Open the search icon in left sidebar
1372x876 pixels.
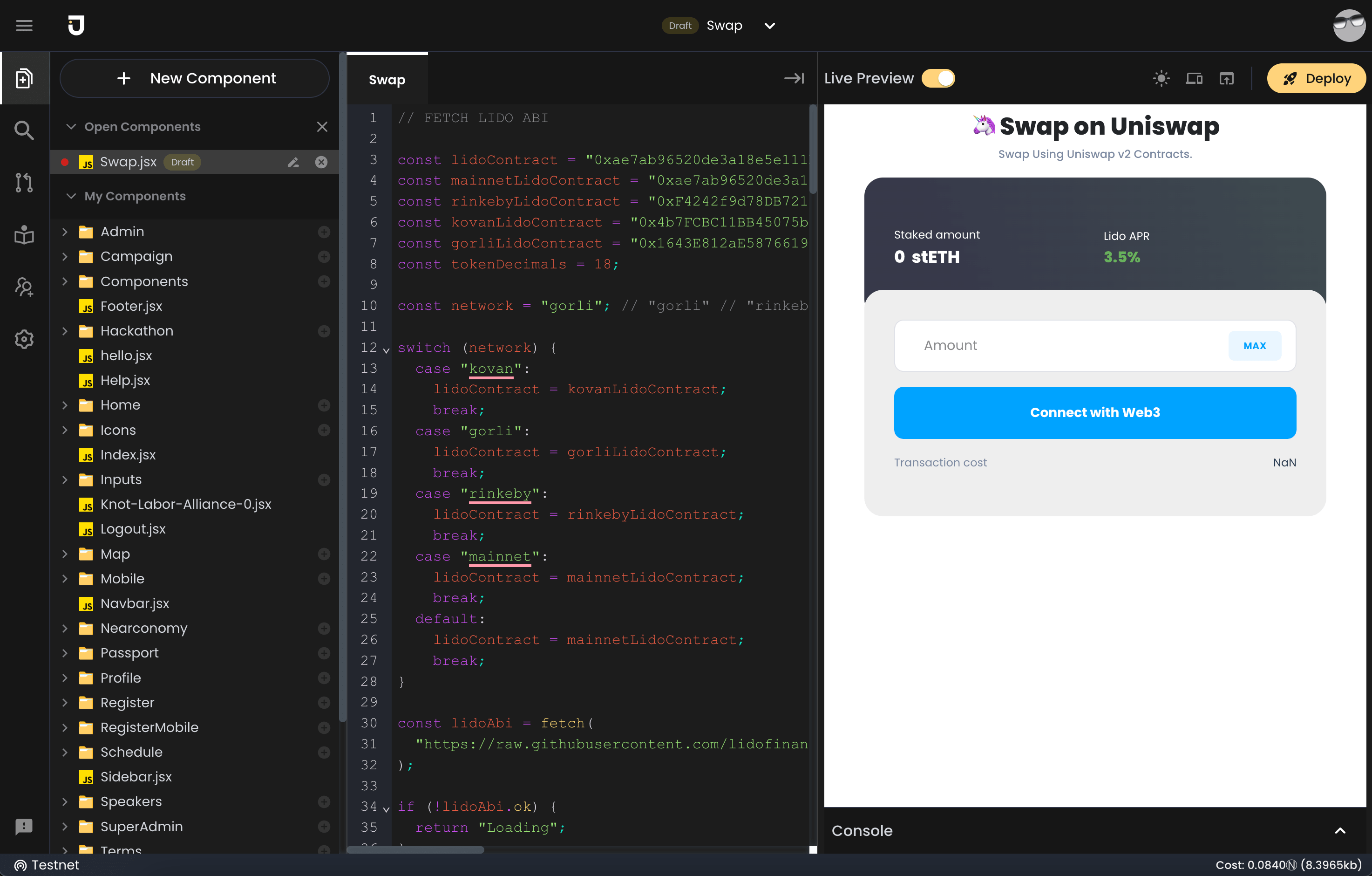(24, 130)
